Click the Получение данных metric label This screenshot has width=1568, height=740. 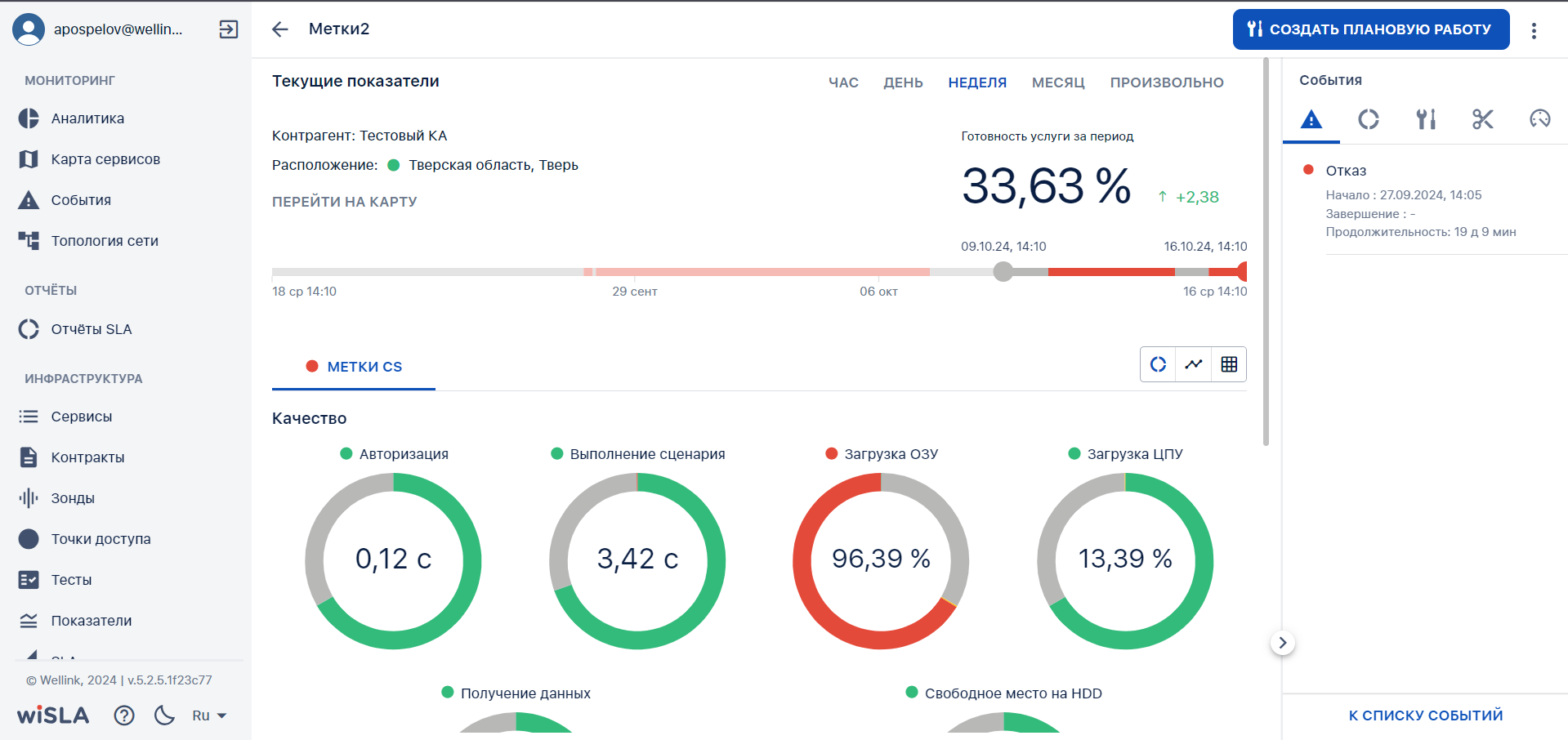pos(525,693)
